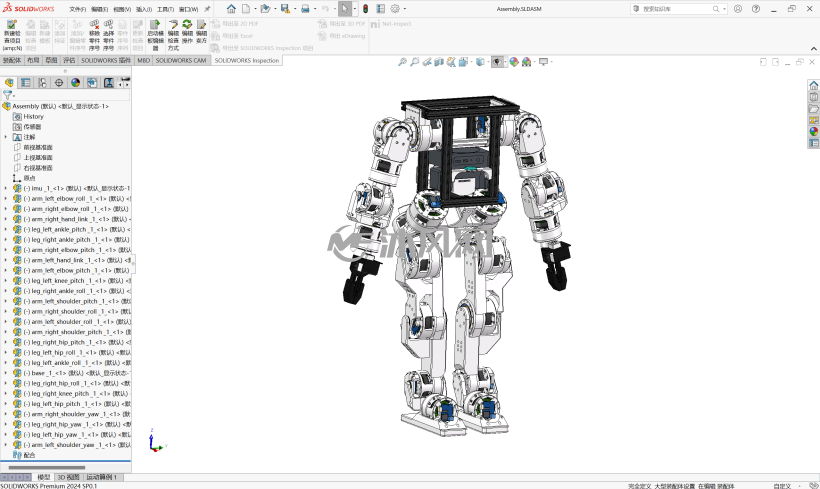This screenshot has height=489, width=820.
Task: Click the Zoom to Area magnifier icon
Action: [x=414, y=62]
